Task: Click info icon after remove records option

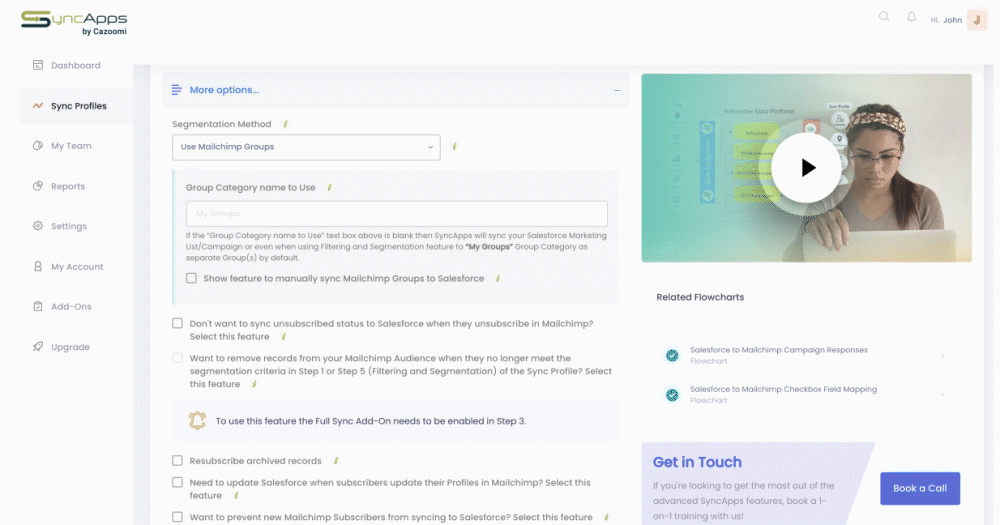Action: (x=254, y=384)
